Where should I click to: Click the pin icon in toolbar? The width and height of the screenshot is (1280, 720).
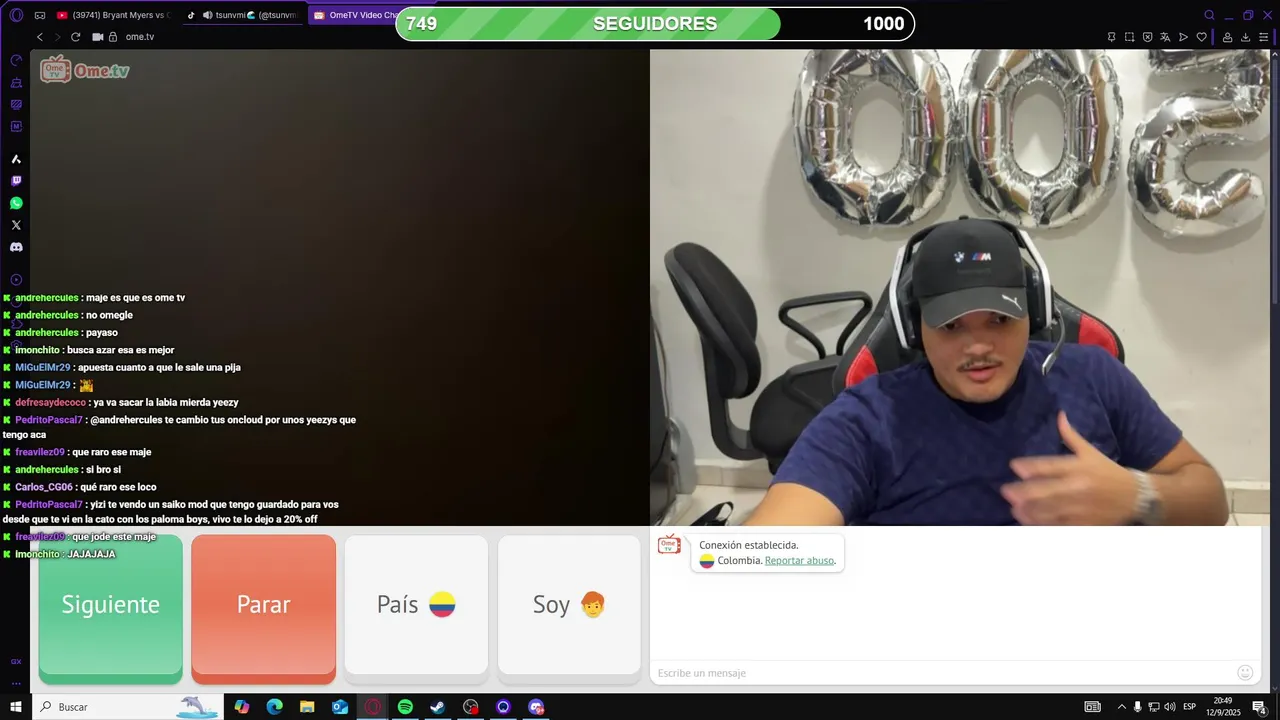click(1111, 37)
